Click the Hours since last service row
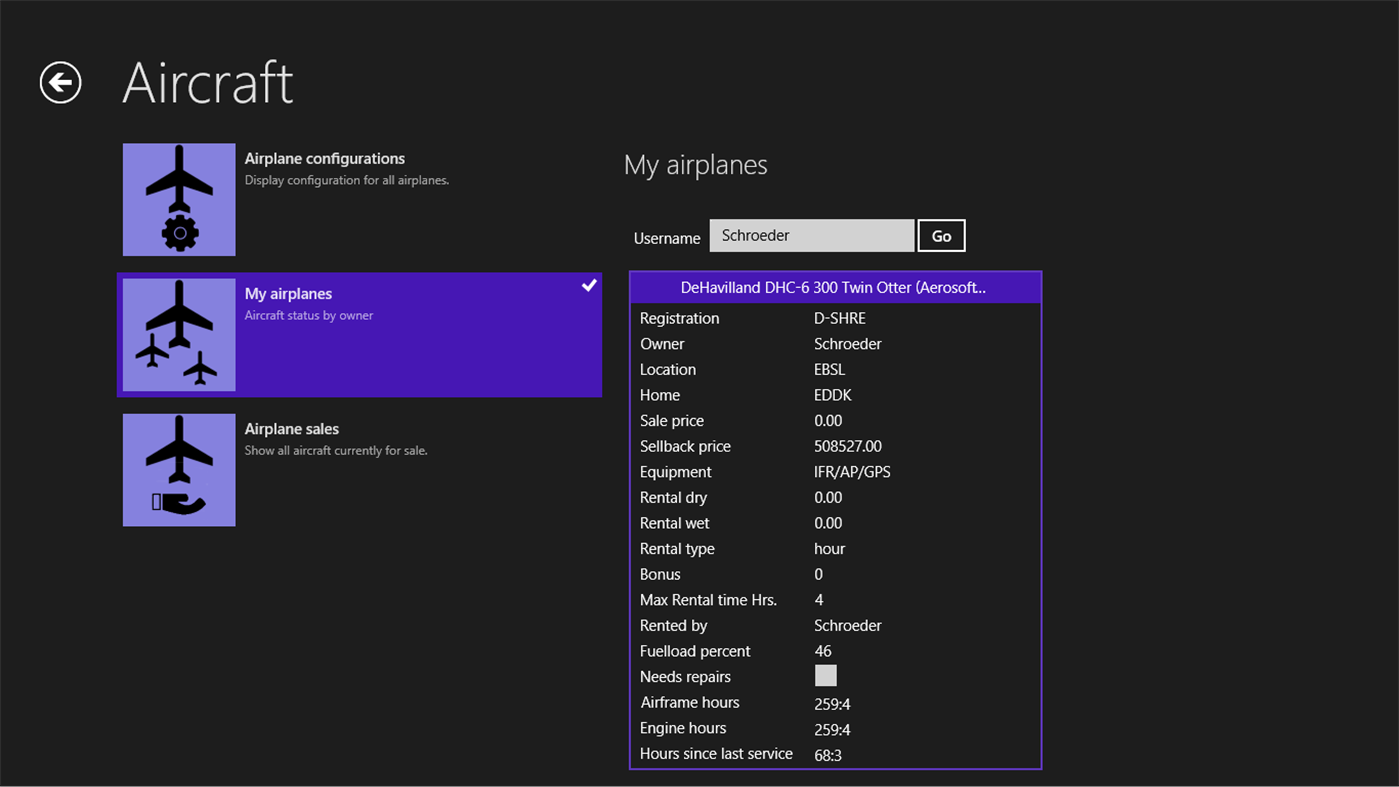 [827, 753]
